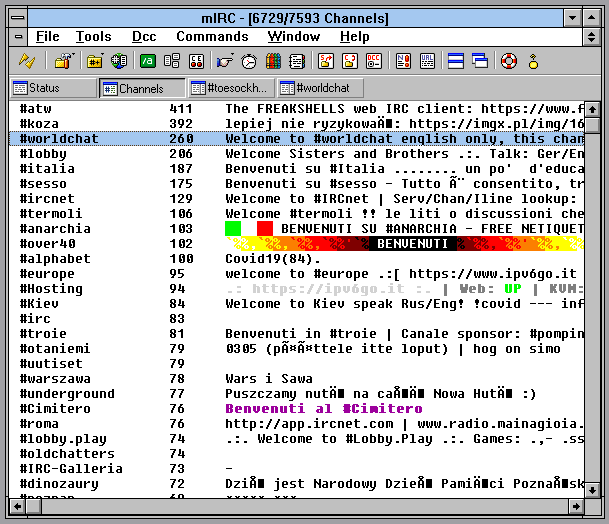Open the child window system menu beside File
This screenshot has height=524, width=609.
pos(17,37)
